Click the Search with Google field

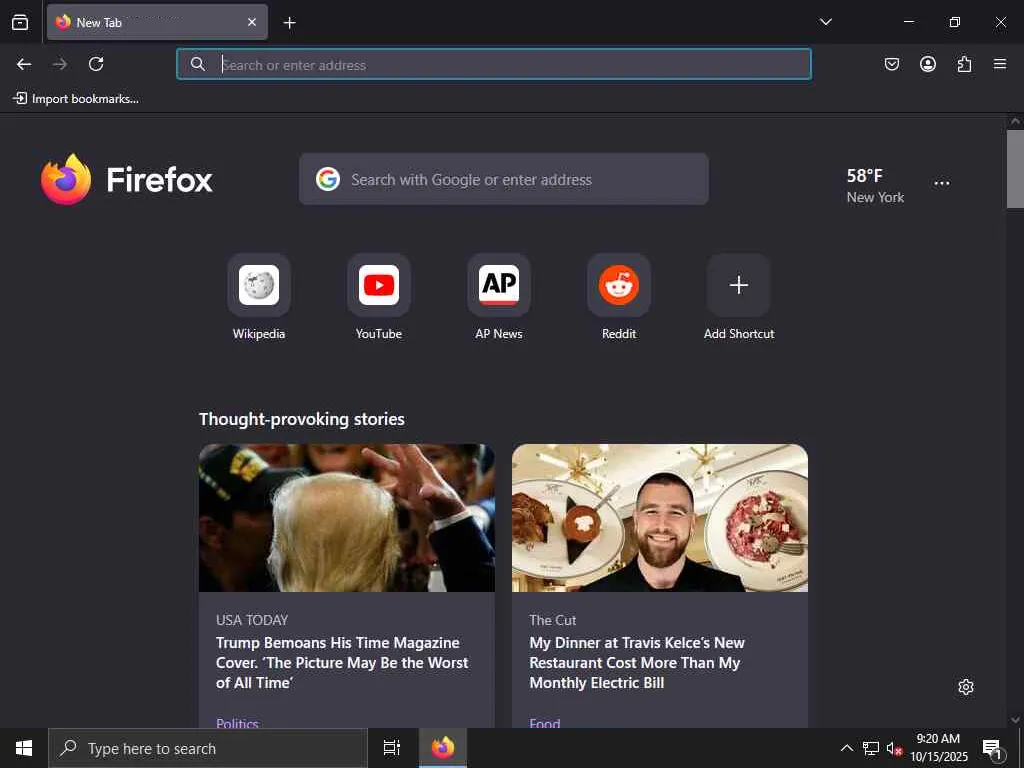click(504, 179)
